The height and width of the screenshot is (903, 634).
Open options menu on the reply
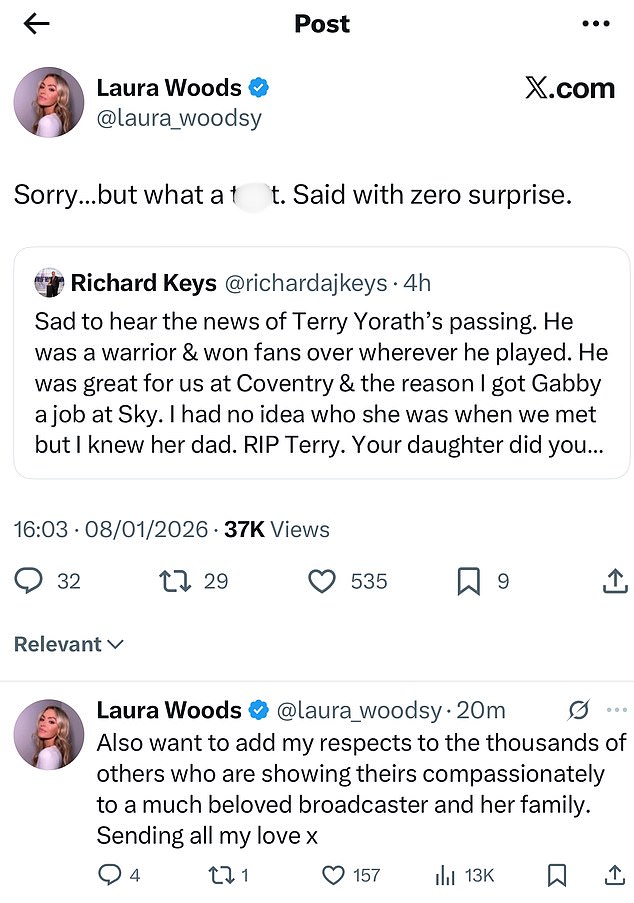pyautogui.click(x=617, y=710)
